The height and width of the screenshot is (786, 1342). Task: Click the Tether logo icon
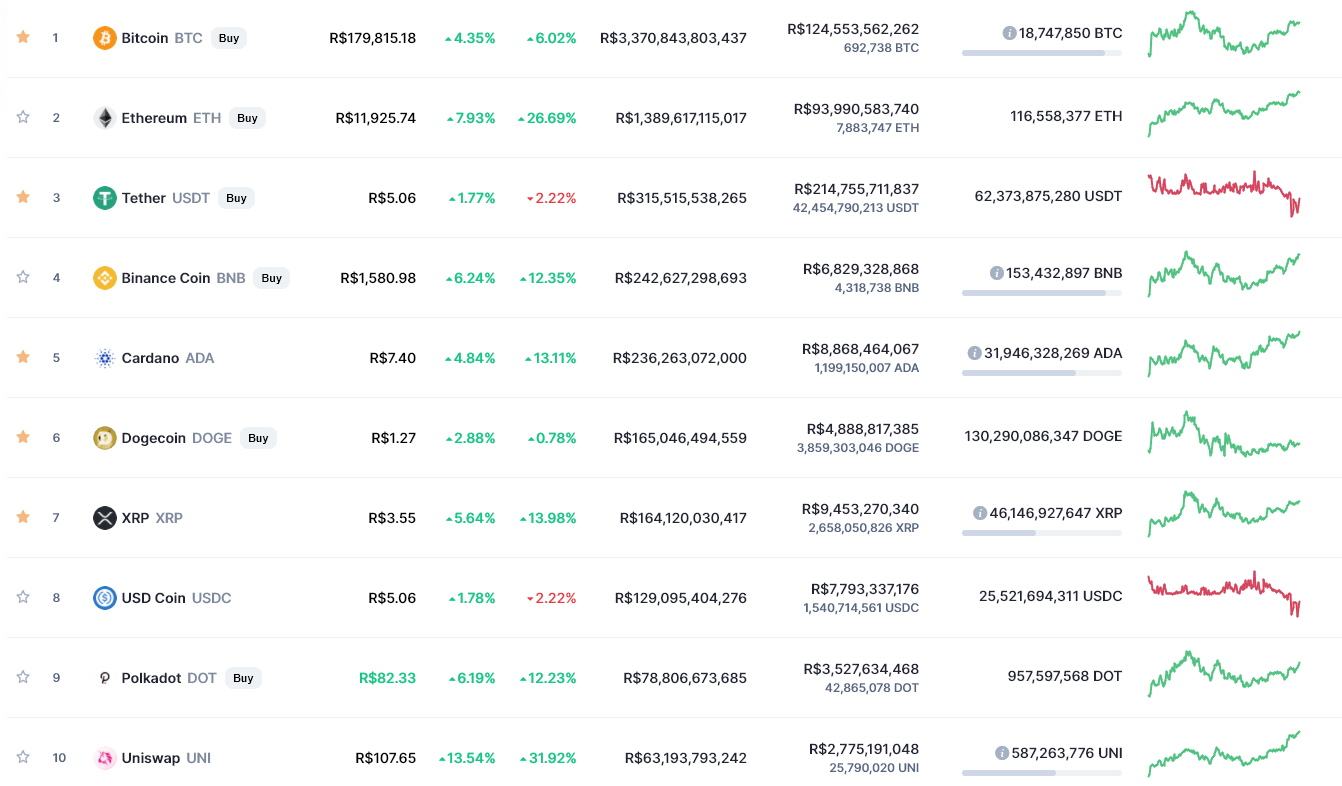click(x=104, y=198)
